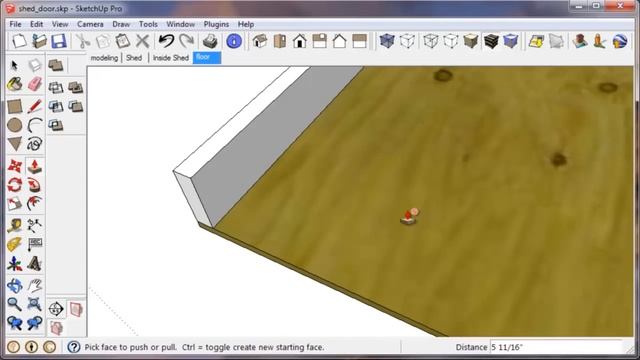640x360 pixels.
Task: Choose the Protractor tool
Action: [x=15, y=244]
